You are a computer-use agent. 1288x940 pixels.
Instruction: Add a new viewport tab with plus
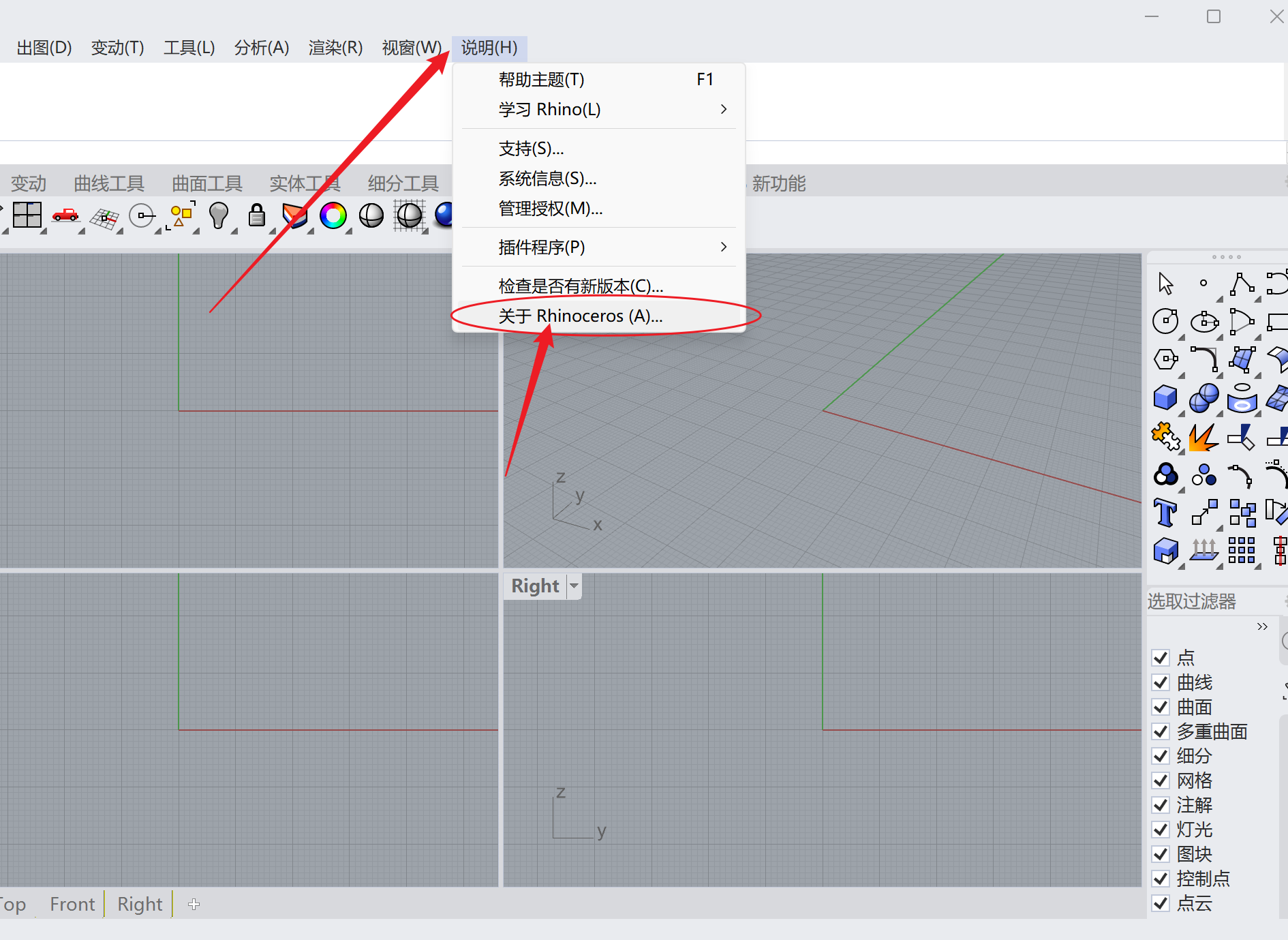(194, 904)
